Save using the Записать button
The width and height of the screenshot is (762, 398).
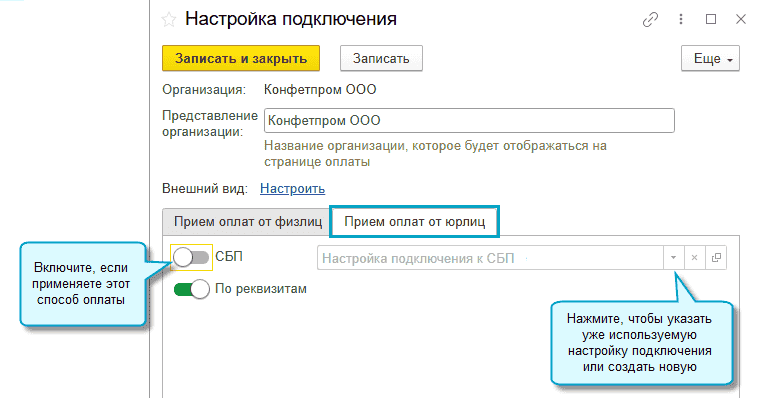click(381, 58)
